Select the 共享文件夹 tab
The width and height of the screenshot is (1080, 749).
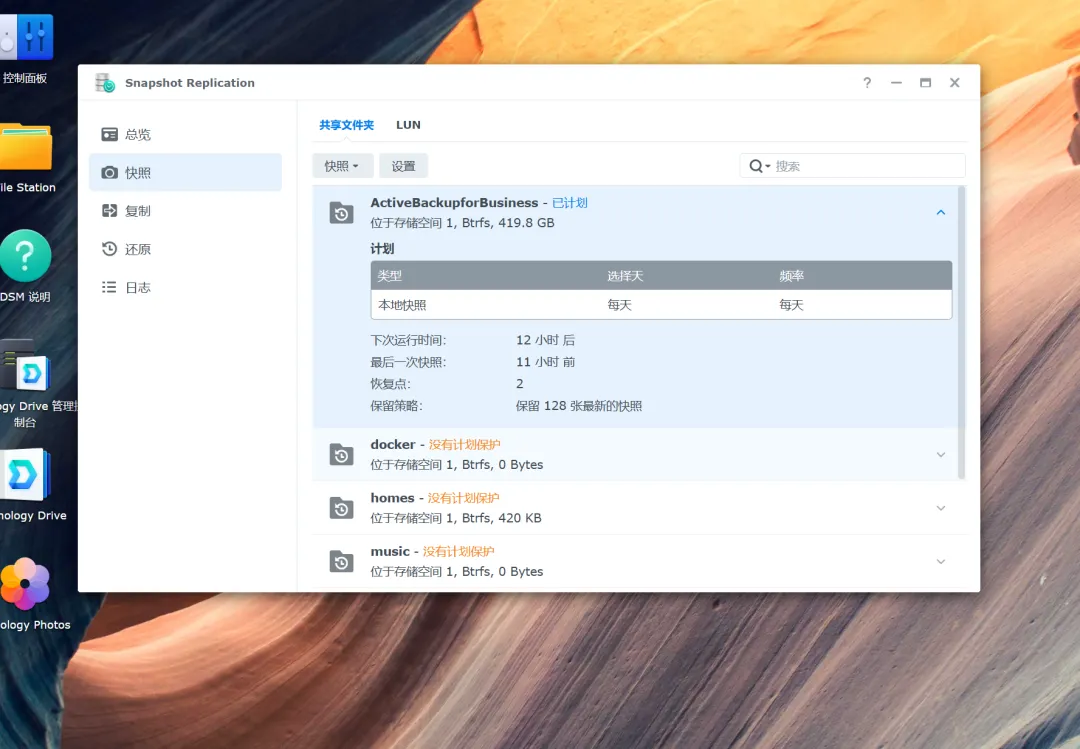(346, 125)
